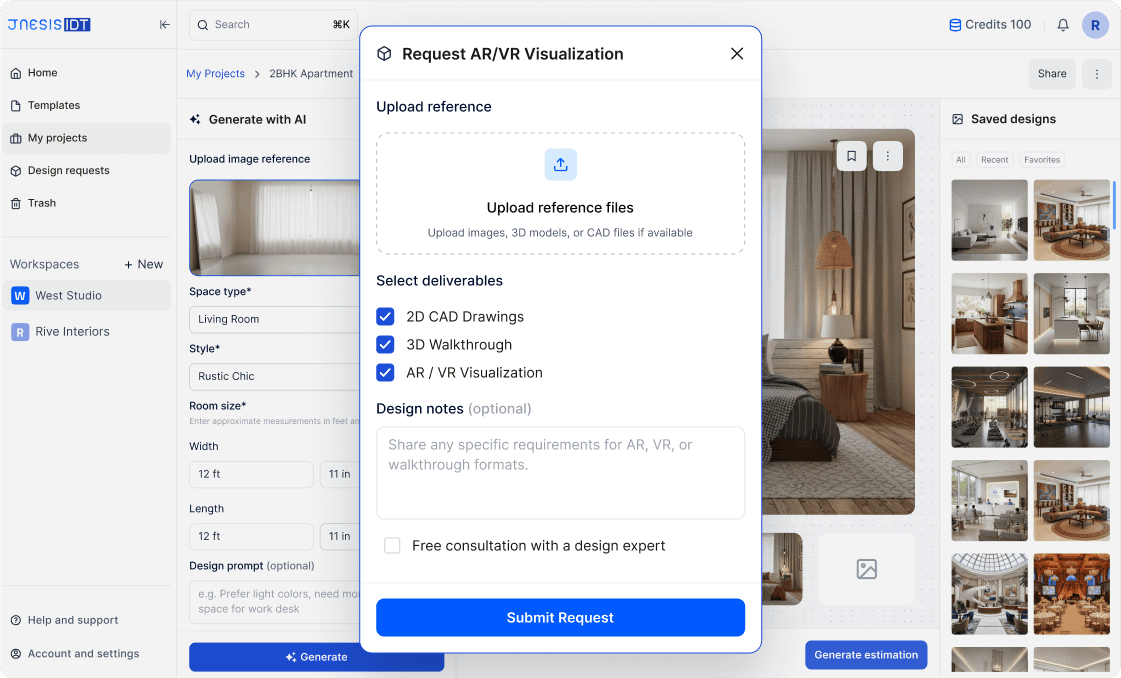The height and width of the screenshot is (678, 1121).
Task: Open the notifications bell
Action: (1063, 25)
